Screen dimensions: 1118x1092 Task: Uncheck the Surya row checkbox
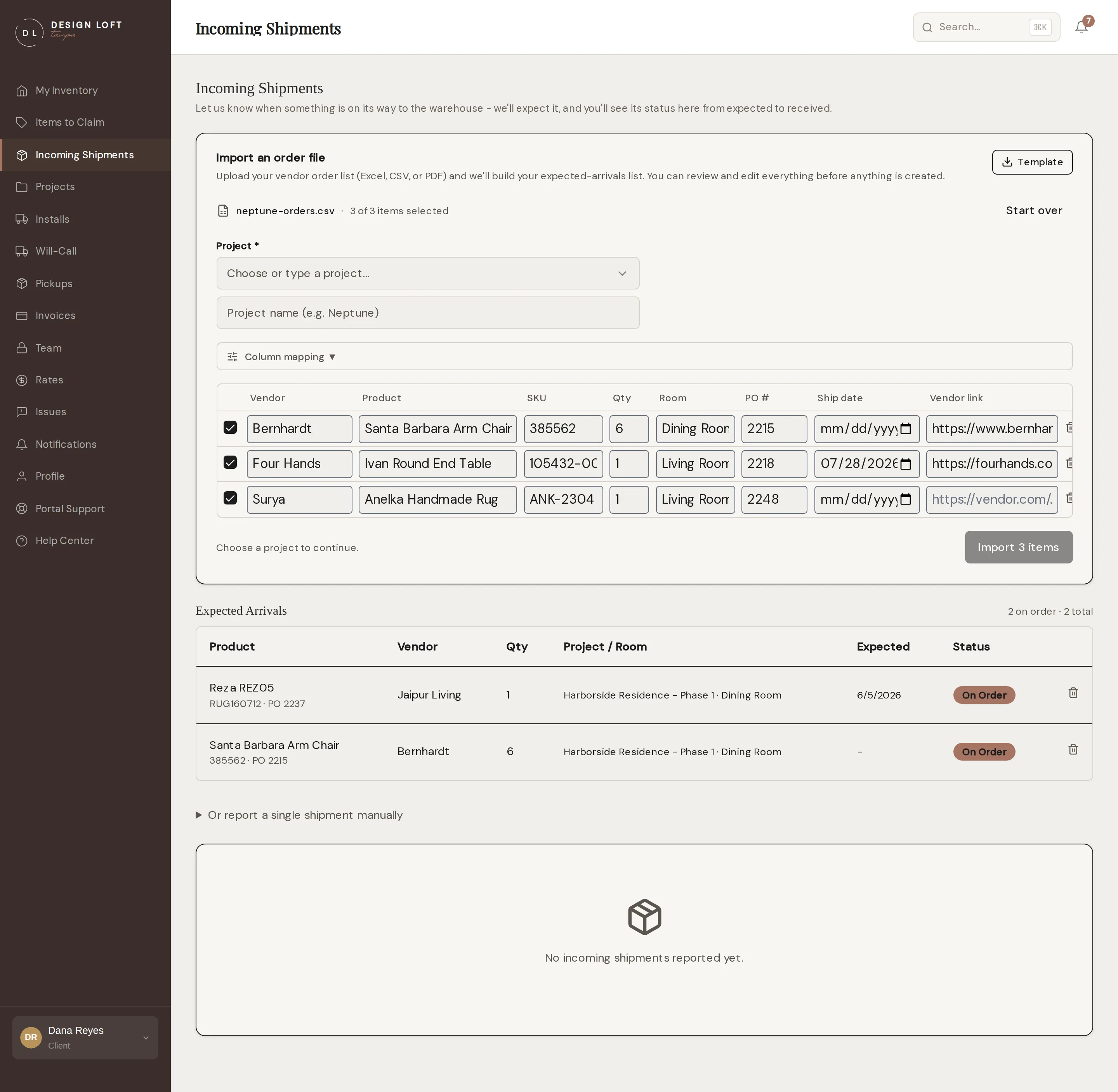[230, 498]
